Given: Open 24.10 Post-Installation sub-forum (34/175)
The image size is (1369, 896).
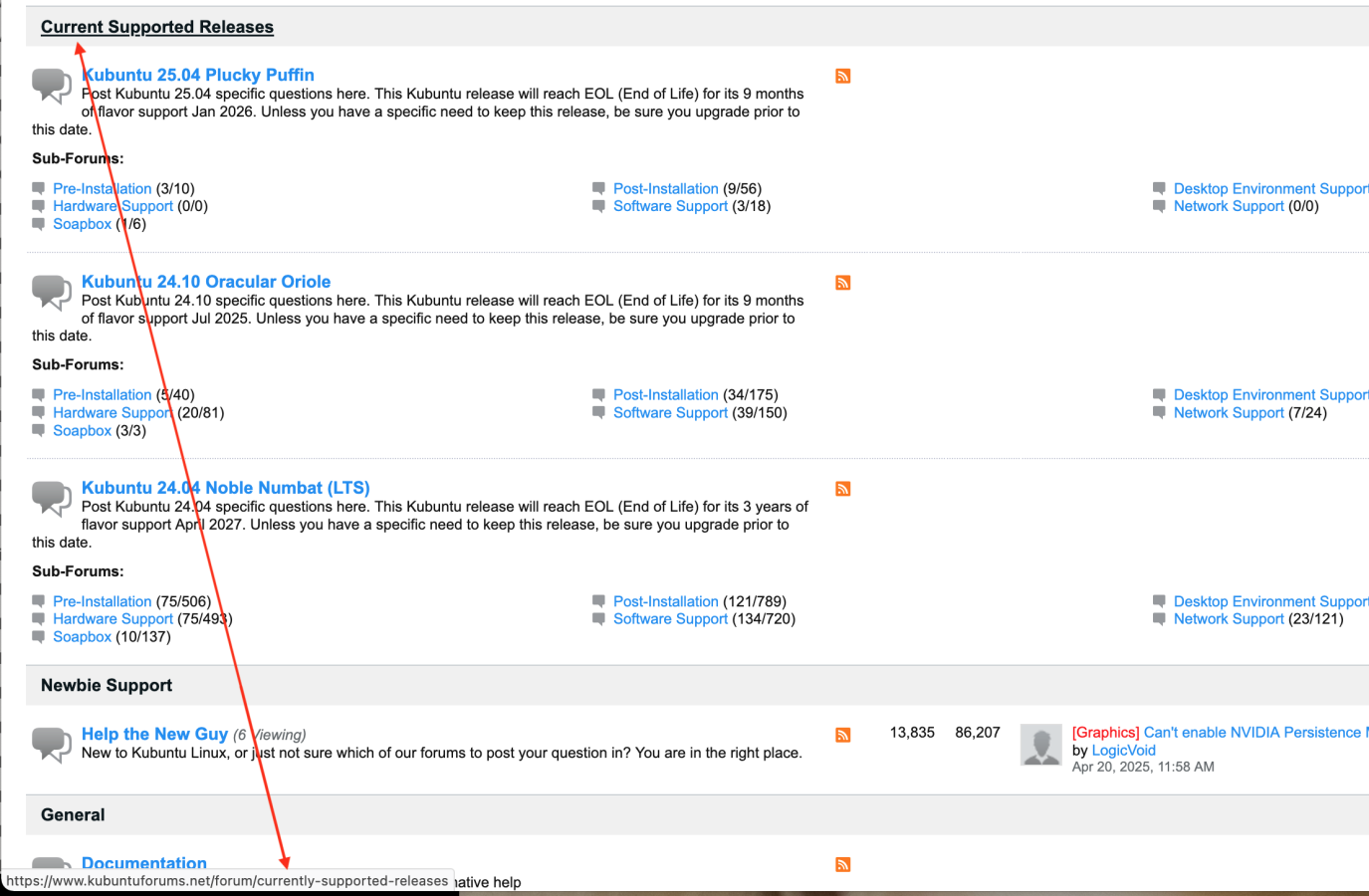Looking at the screenshot, I should point(666,395).
